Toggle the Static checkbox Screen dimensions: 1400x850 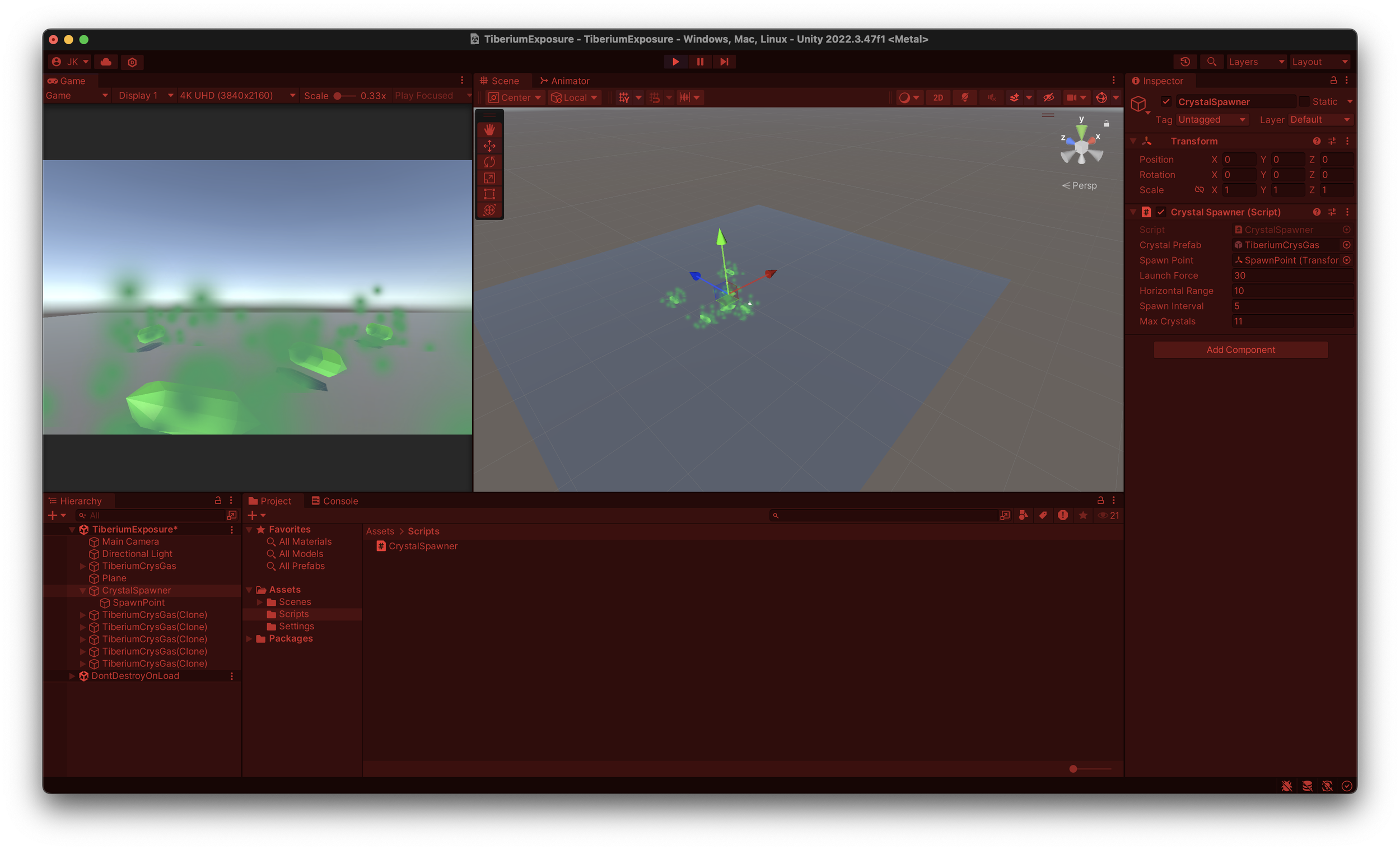(x=1304, y=102)
